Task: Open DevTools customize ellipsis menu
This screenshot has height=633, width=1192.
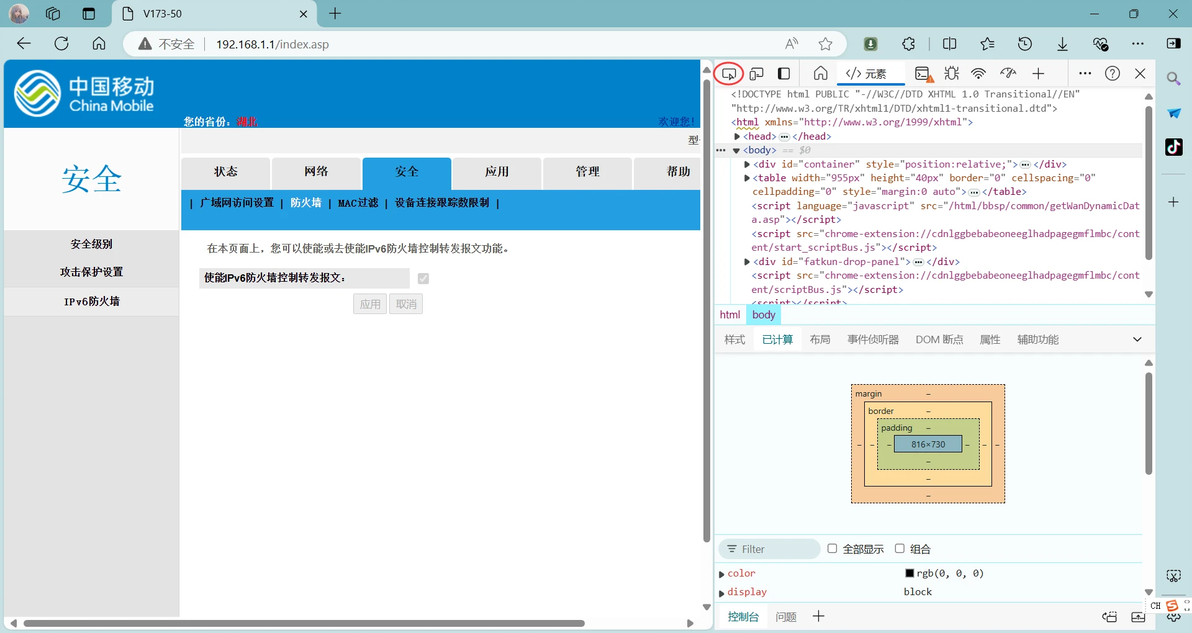Action: [1085, 74]
